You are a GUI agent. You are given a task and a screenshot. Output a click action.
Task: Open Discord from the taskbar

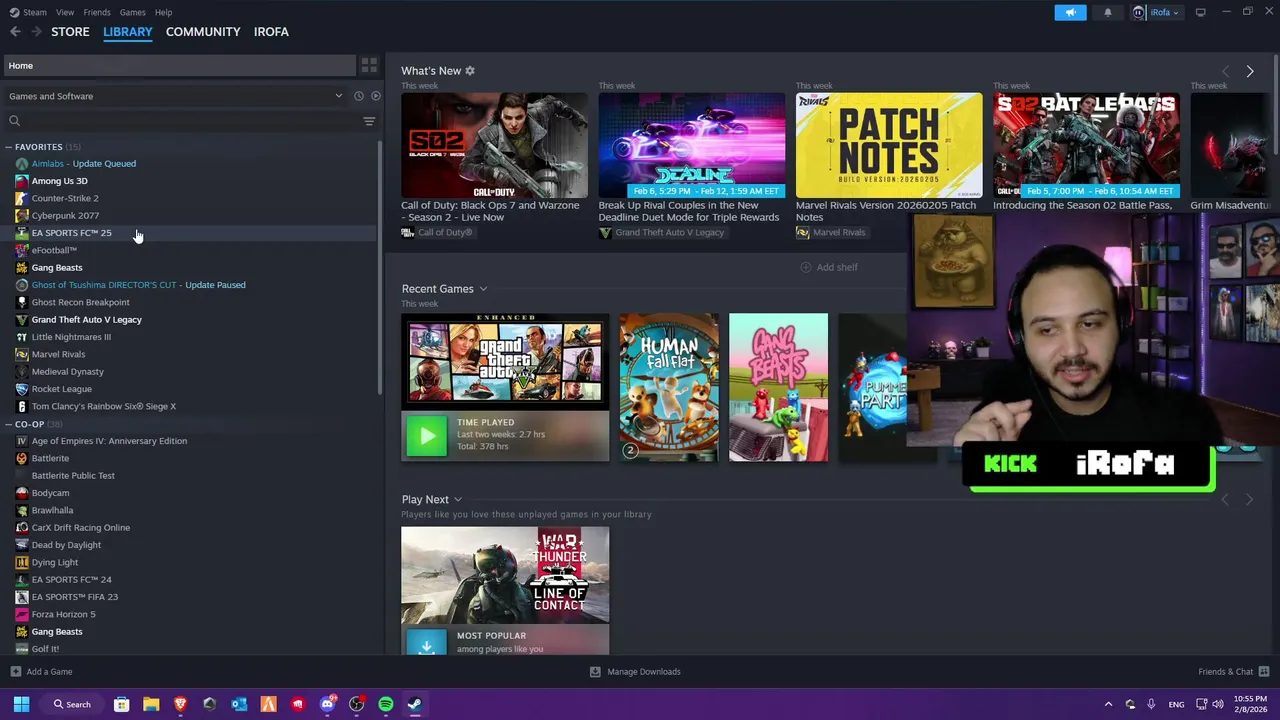tap(327, 704)
